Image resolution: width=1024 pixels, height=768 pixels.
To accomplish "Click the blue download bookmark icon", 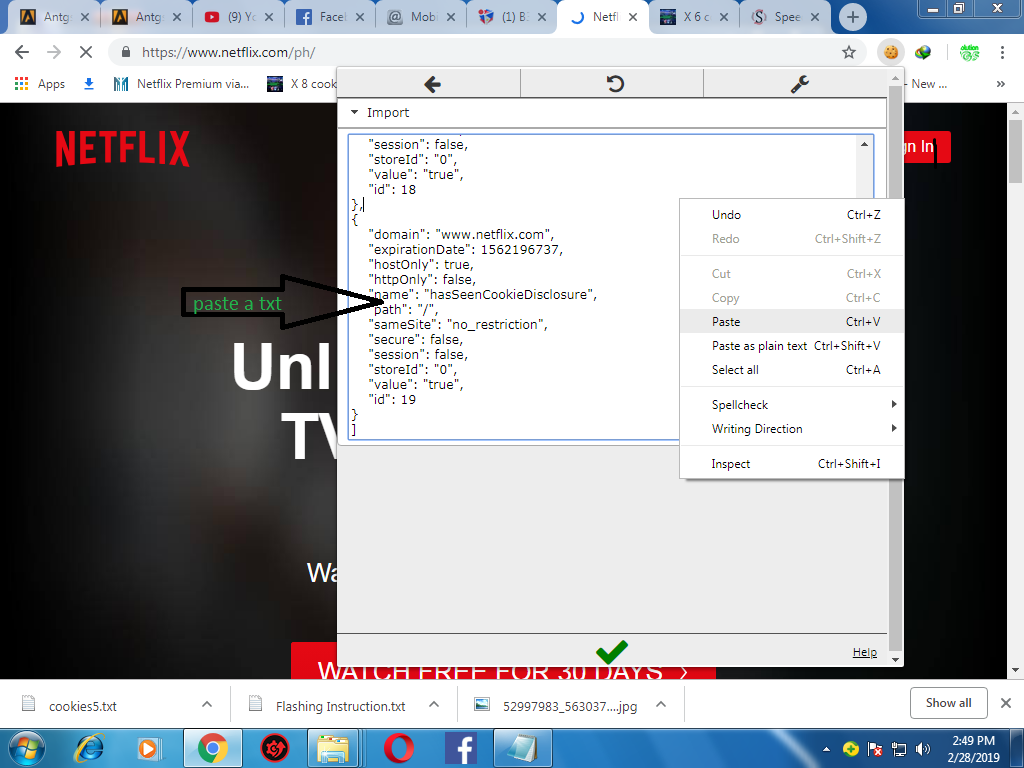I will click(89, 84).
